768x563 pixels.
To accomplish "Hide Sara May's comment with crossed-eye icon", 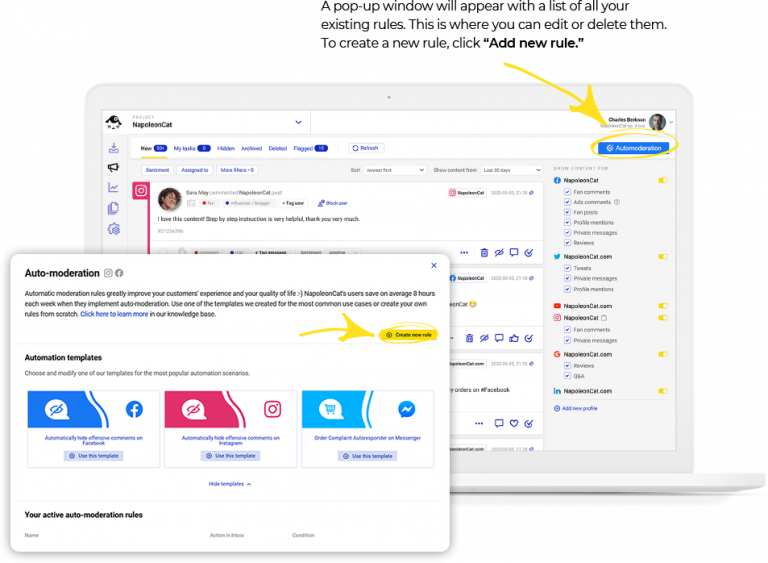I will tap(499, 253).
